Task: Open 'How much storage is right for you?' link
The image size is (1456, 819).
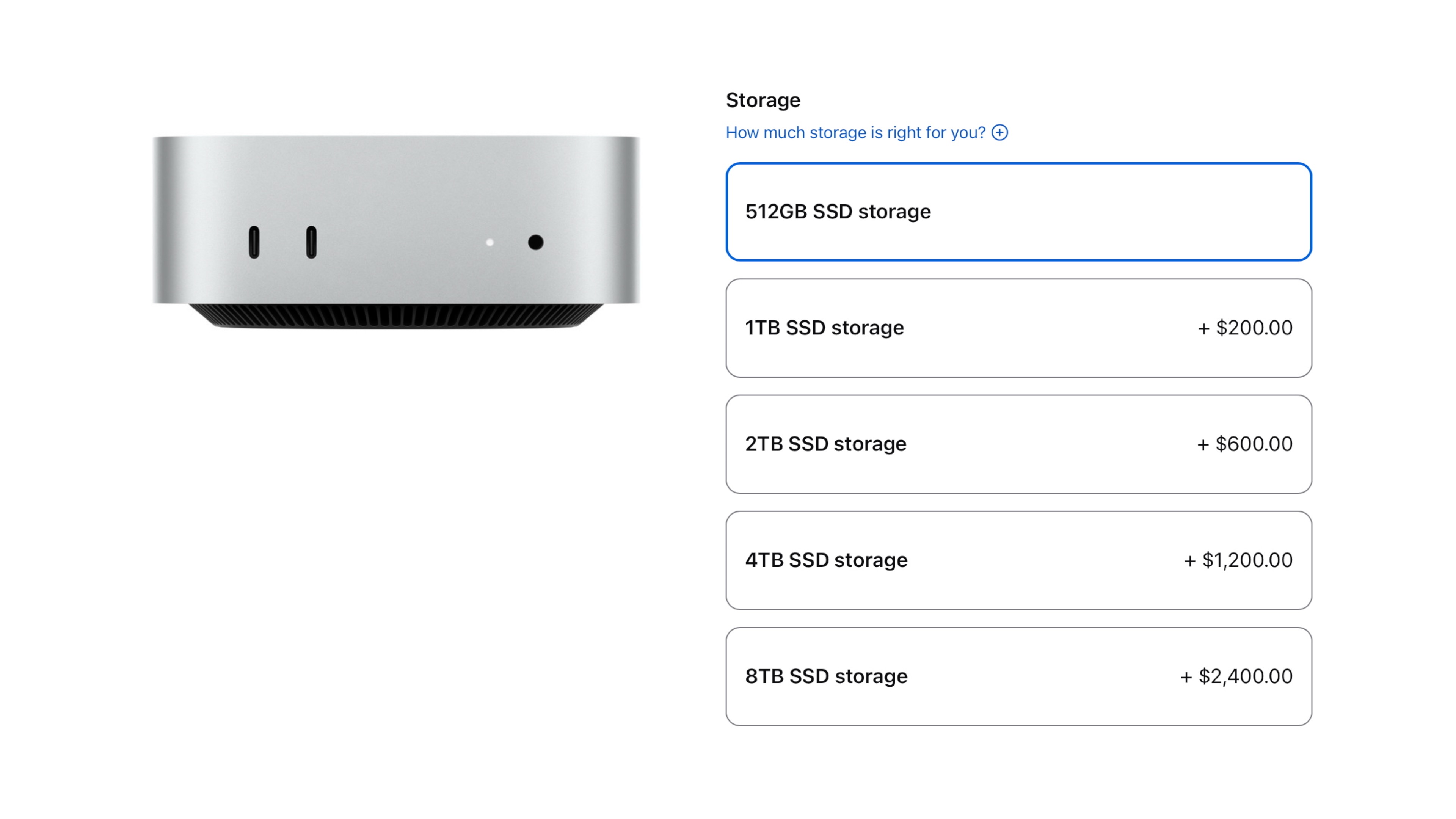Action: pyautogui.click(x=855, y=132)
